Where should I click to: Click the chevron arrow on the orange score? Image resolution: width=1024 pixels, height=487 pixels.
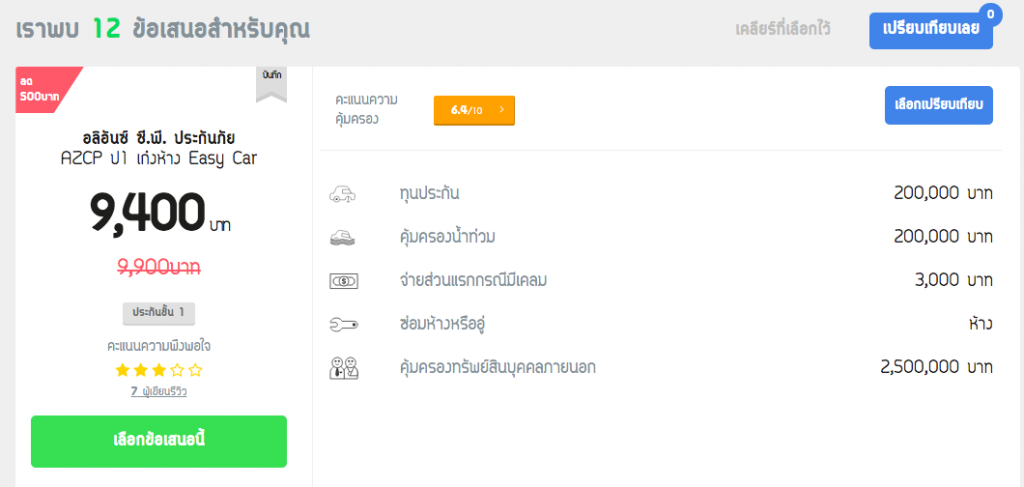[500, 110]
